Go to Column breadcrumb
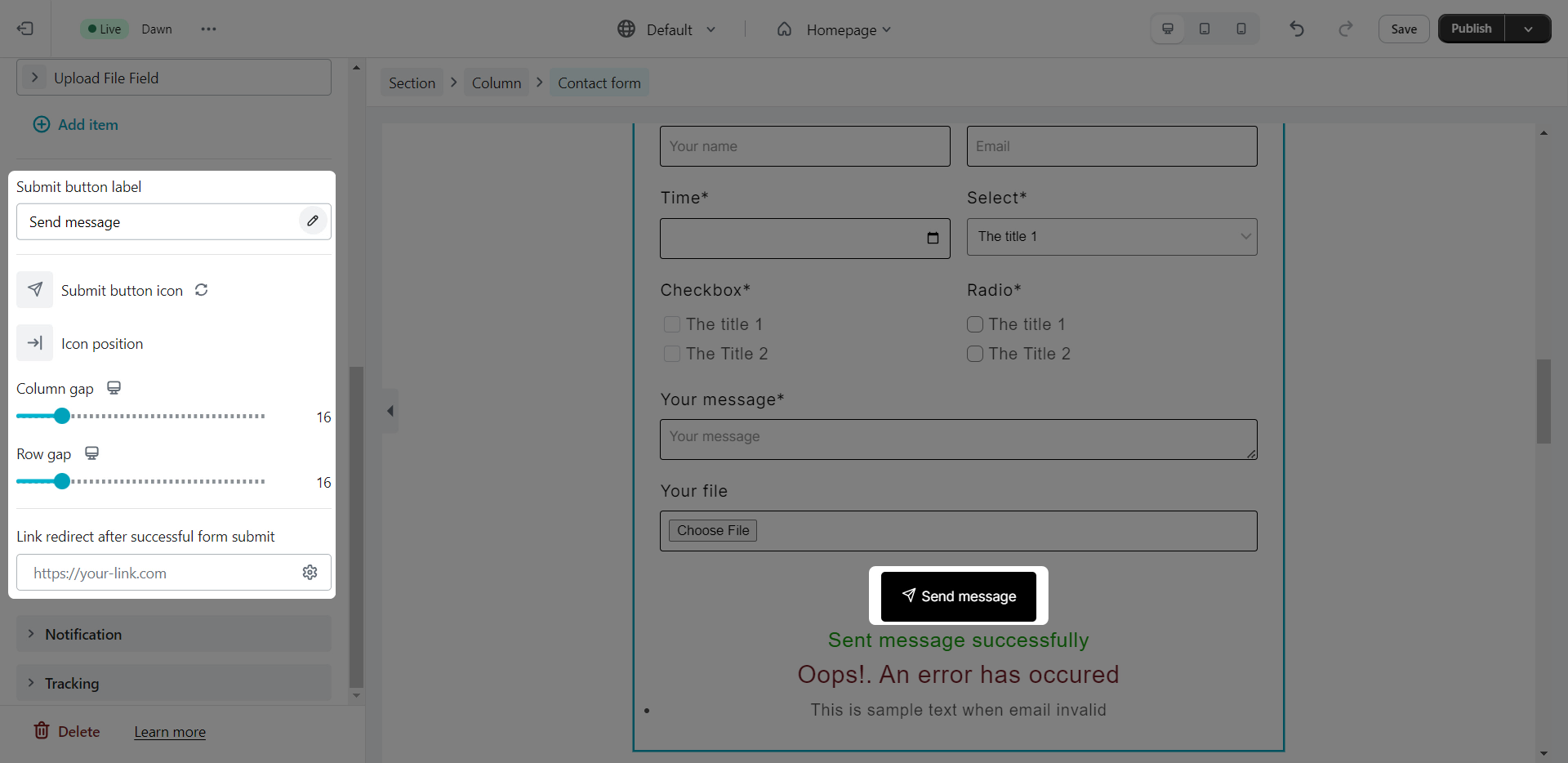The height and width of the screenshot is (763, 1568). point(497,83)
